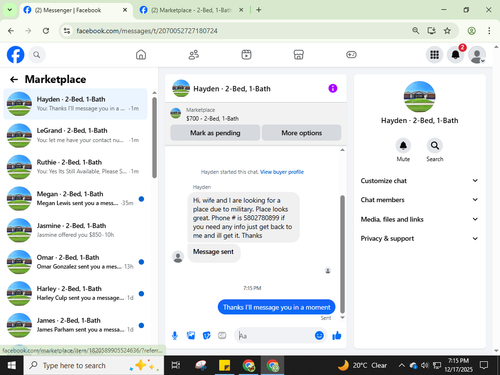
Task: Expand Media, files and links section
Action: pyautogui.click(x=419, y=219)
